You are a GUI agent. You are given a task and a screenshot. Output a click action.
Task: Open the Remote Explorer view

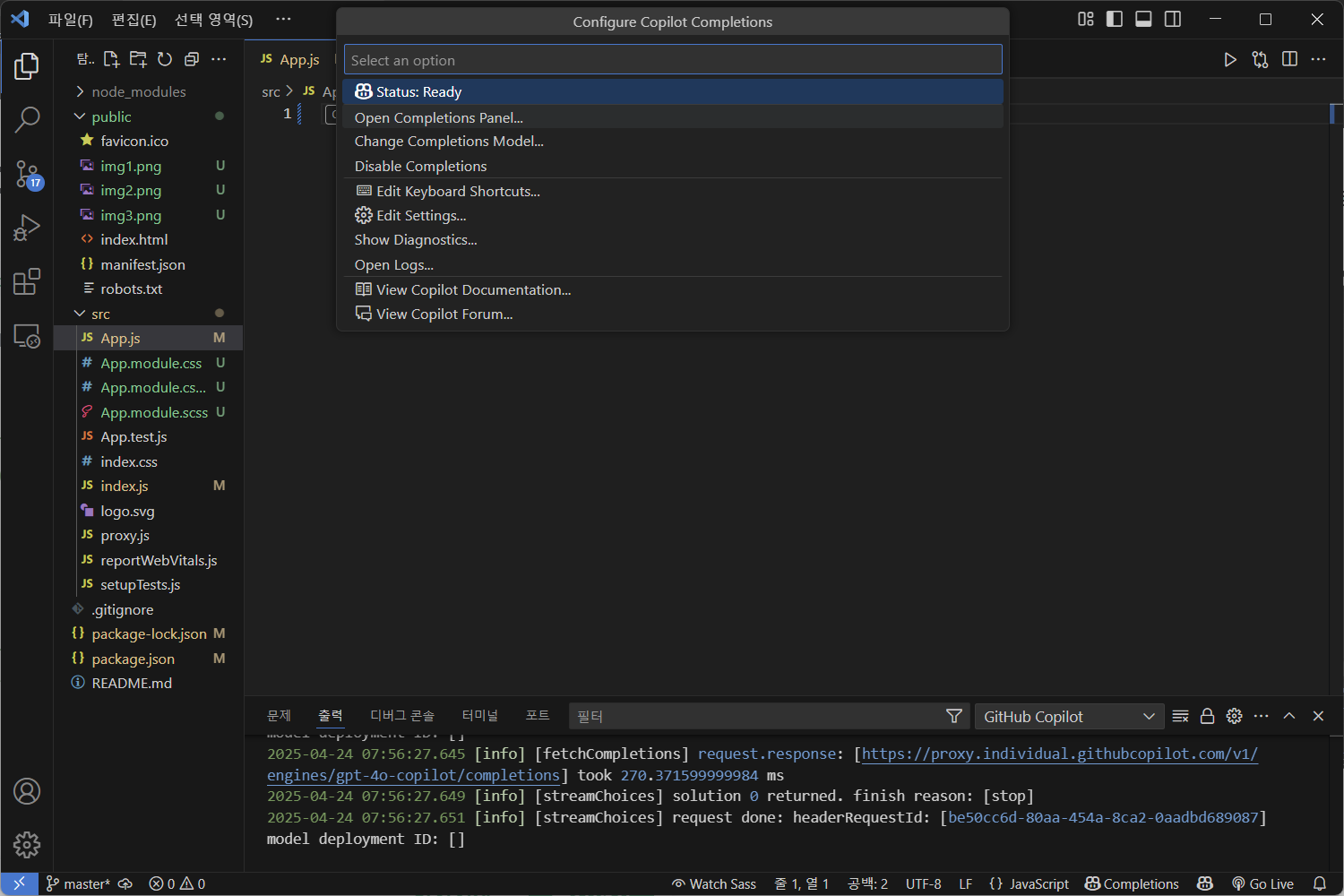point(27,336)
